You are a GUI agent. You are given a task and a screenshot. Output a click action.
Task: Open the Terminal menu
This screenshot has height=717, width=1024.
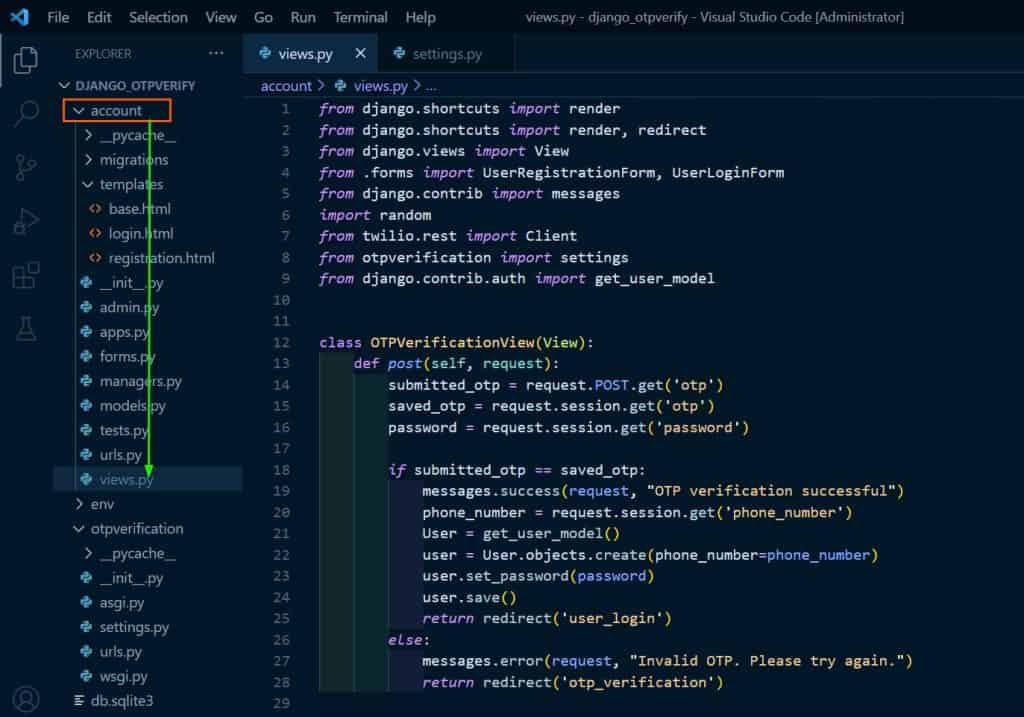(x=360, y=18)
